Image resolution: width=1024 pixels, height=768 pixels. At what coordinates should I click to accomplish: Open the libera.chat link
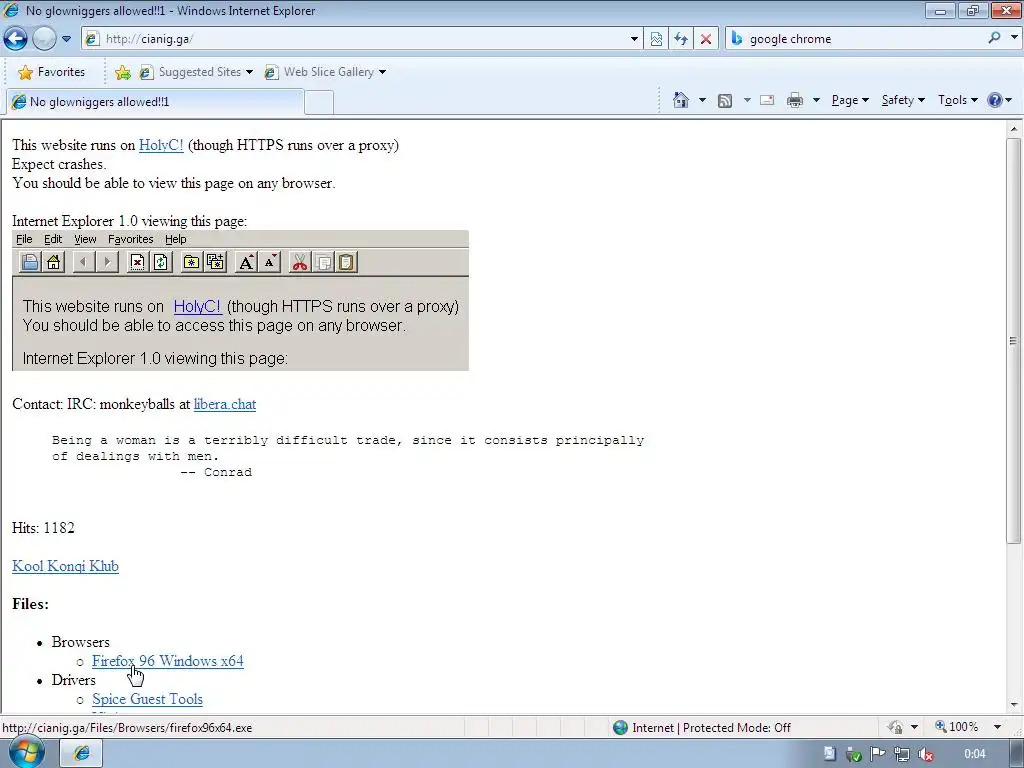click(x=225, y=404)
